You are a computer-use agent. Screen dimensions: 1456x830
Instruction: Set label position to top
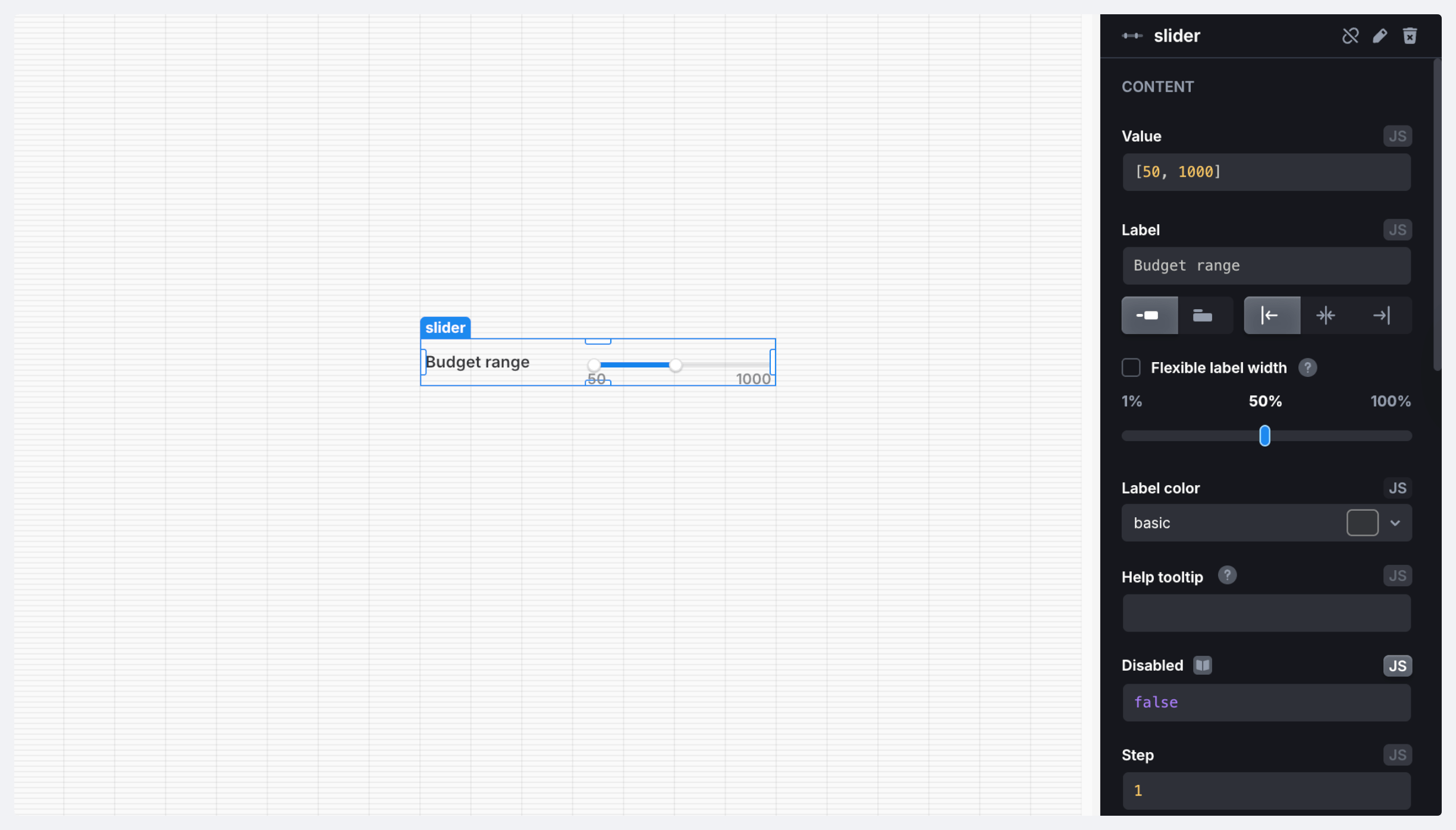point(1203,315)
